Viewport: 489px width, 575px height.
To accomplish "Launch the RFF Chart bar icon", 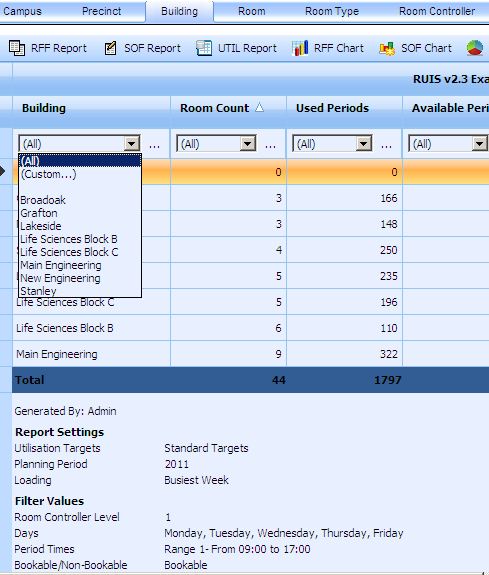I will pos(300,48).
